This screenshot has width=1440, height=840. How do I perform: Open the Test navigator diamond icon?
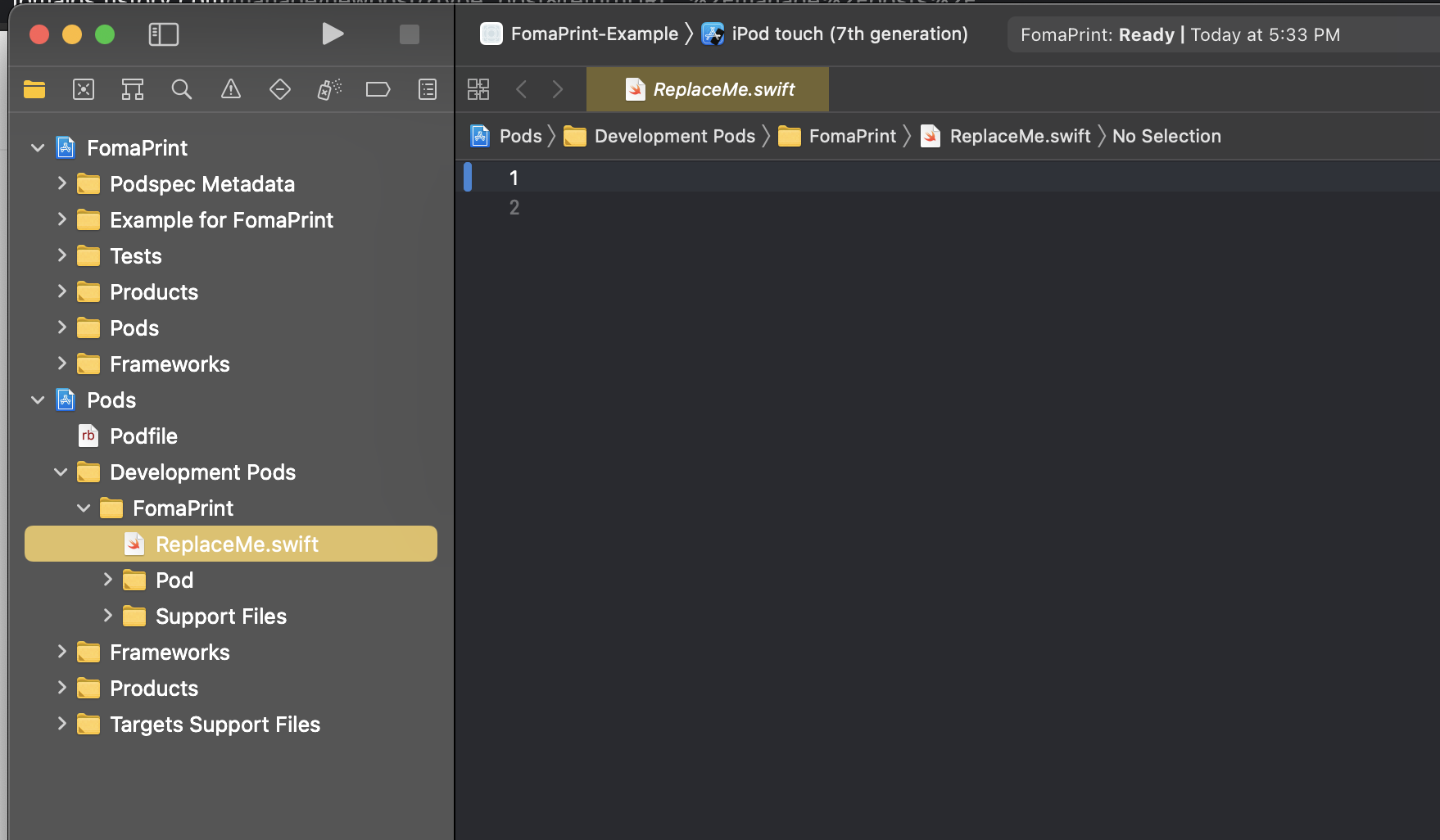click(280, 89)
